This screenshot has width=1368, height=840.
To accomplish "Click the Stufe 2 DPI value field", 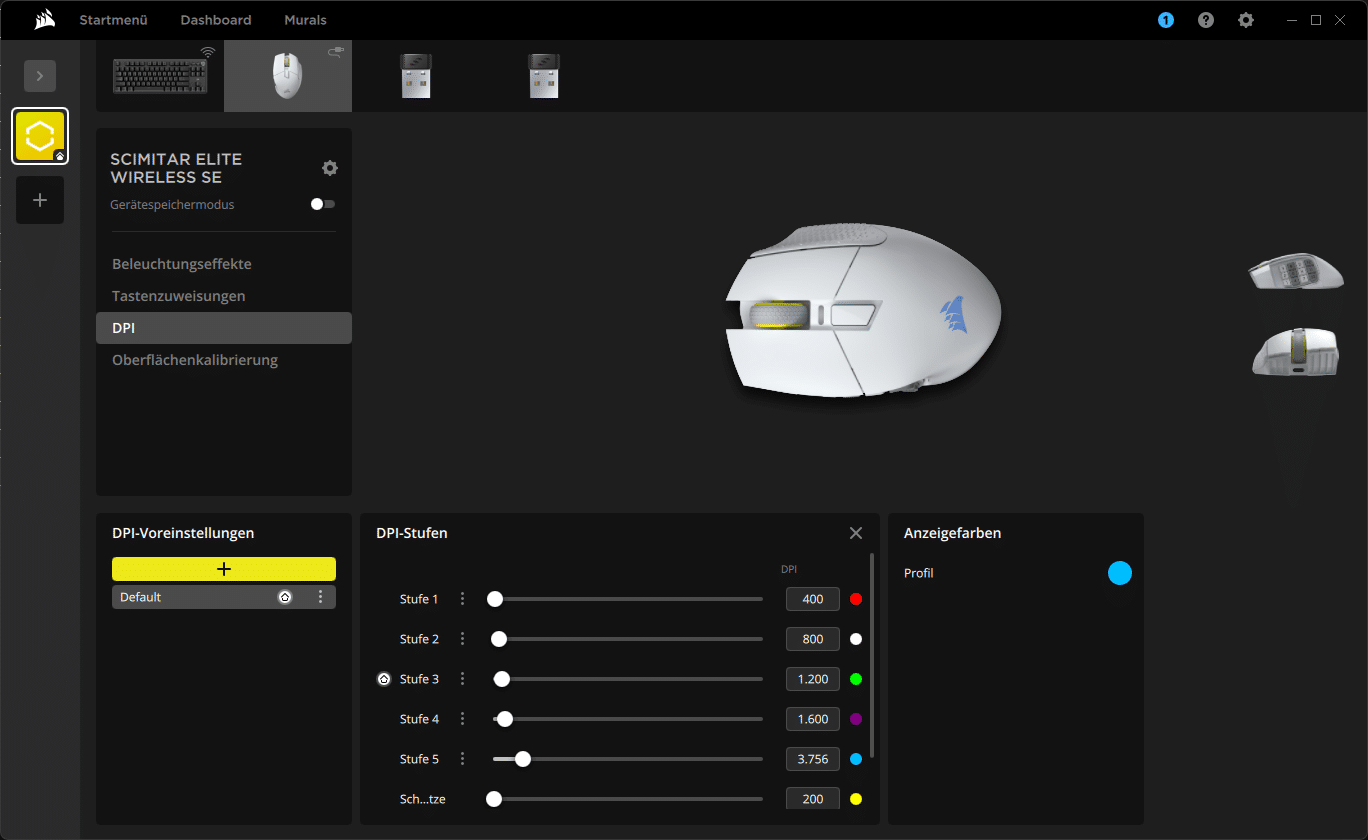I will point(812,639).
